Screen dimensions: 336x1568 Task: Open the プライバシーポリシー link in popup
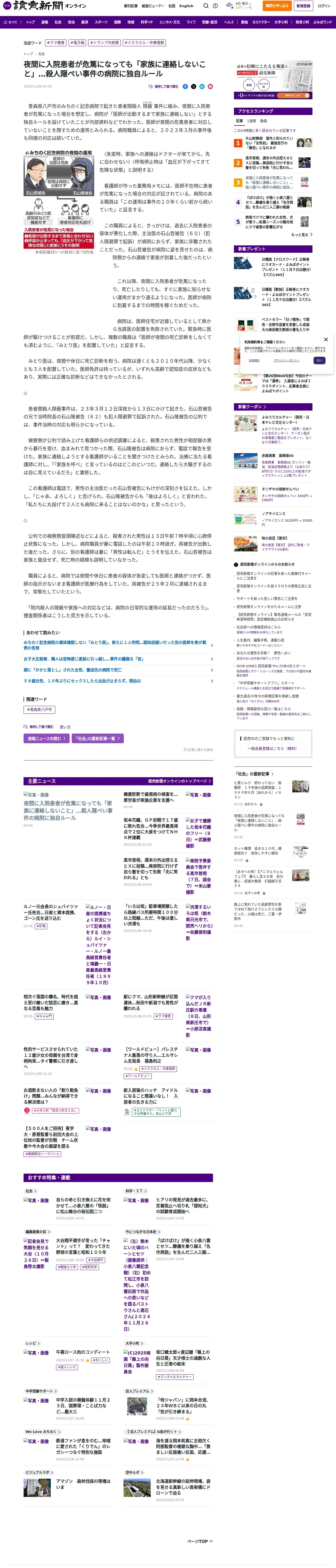(x=287, y=360)
